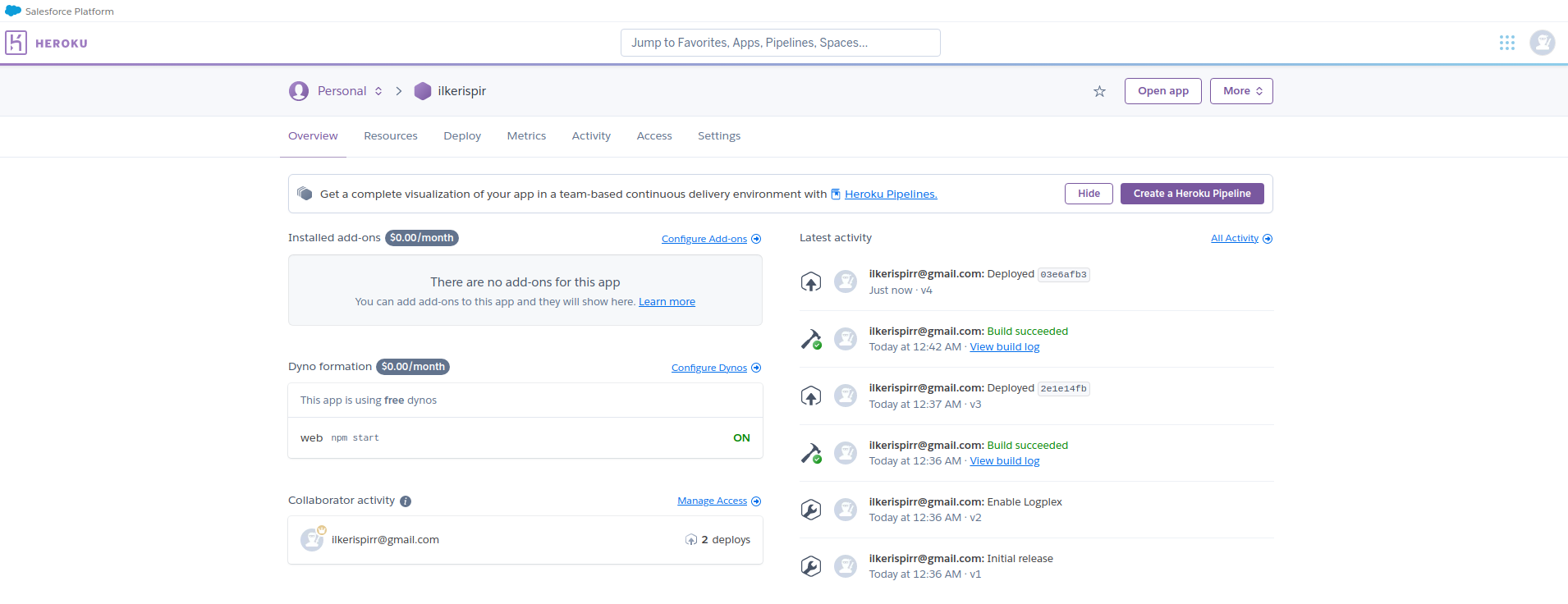
Task: Click commit hash 2e1e14fb
Action: click(x=1063, y=389)
